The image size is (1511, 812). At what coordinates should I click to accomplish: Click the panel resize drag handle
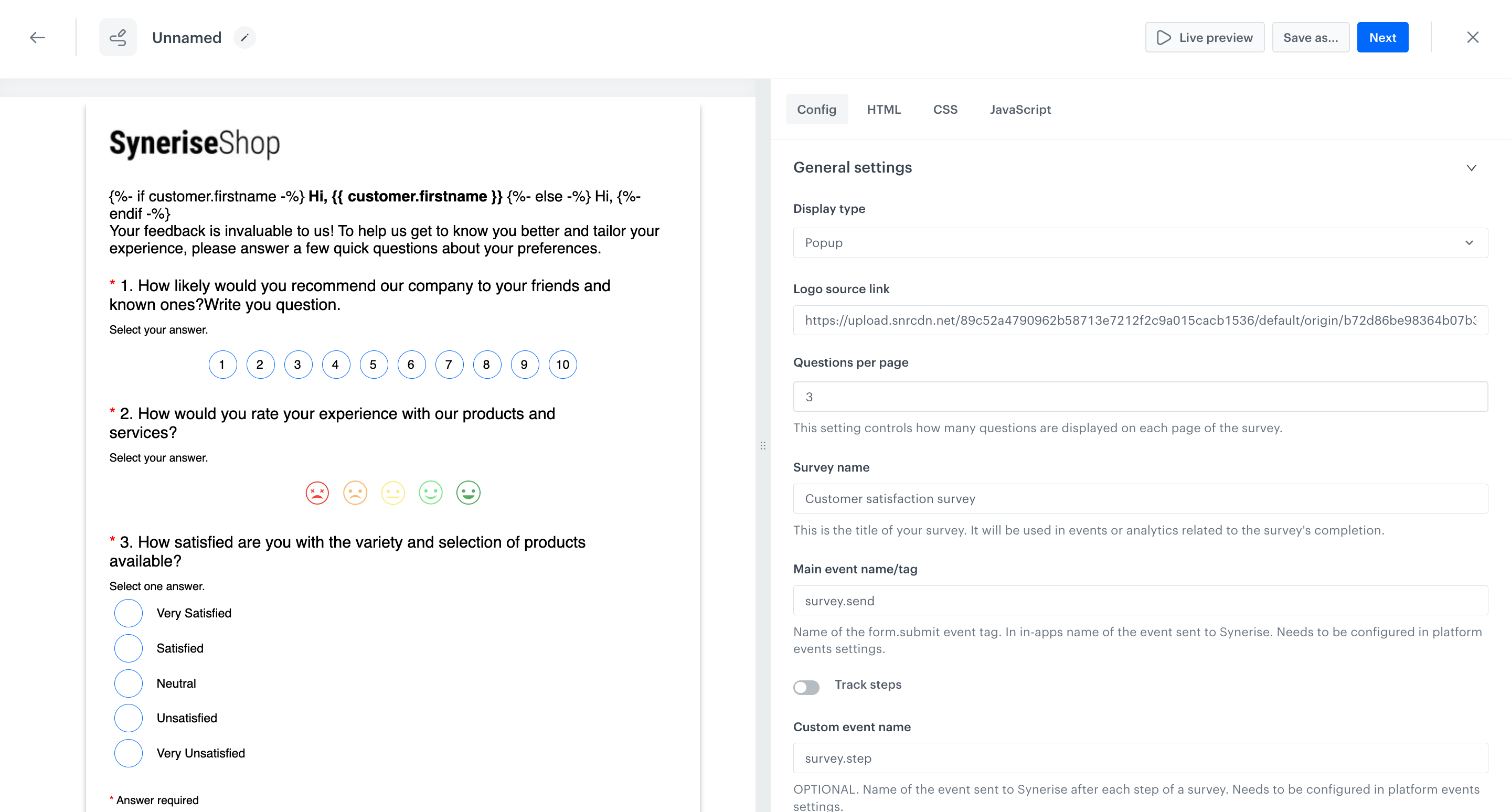click(762, 445)
